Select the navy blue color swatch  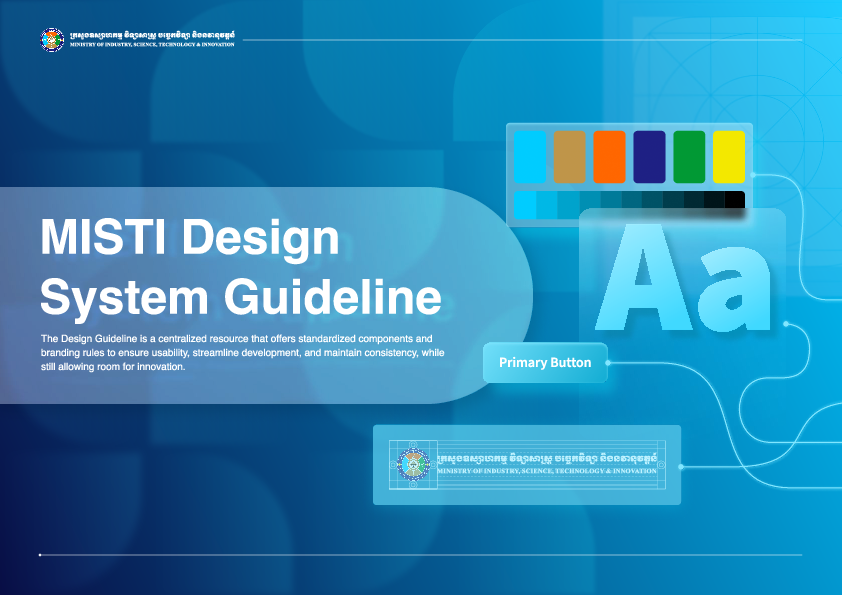[649, 157]
